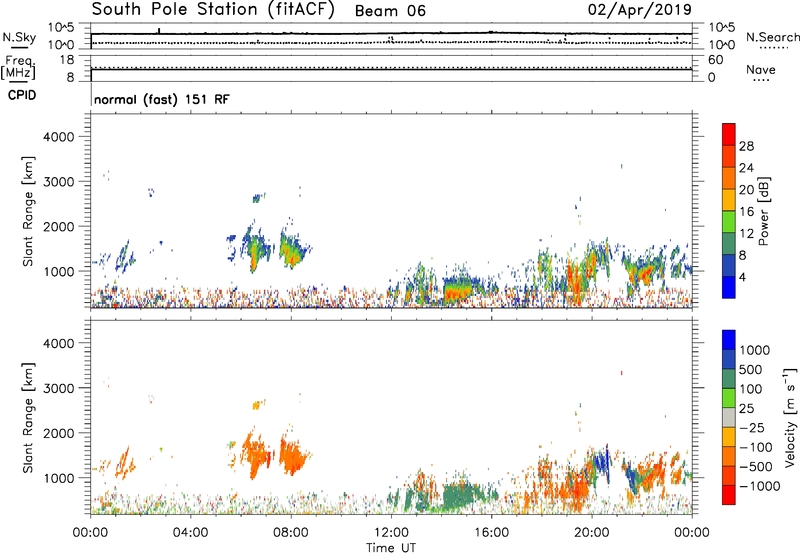Screen dimensions: 800x554
Task: Click the '28' power colorbar tick
Action: pos(746,146)
